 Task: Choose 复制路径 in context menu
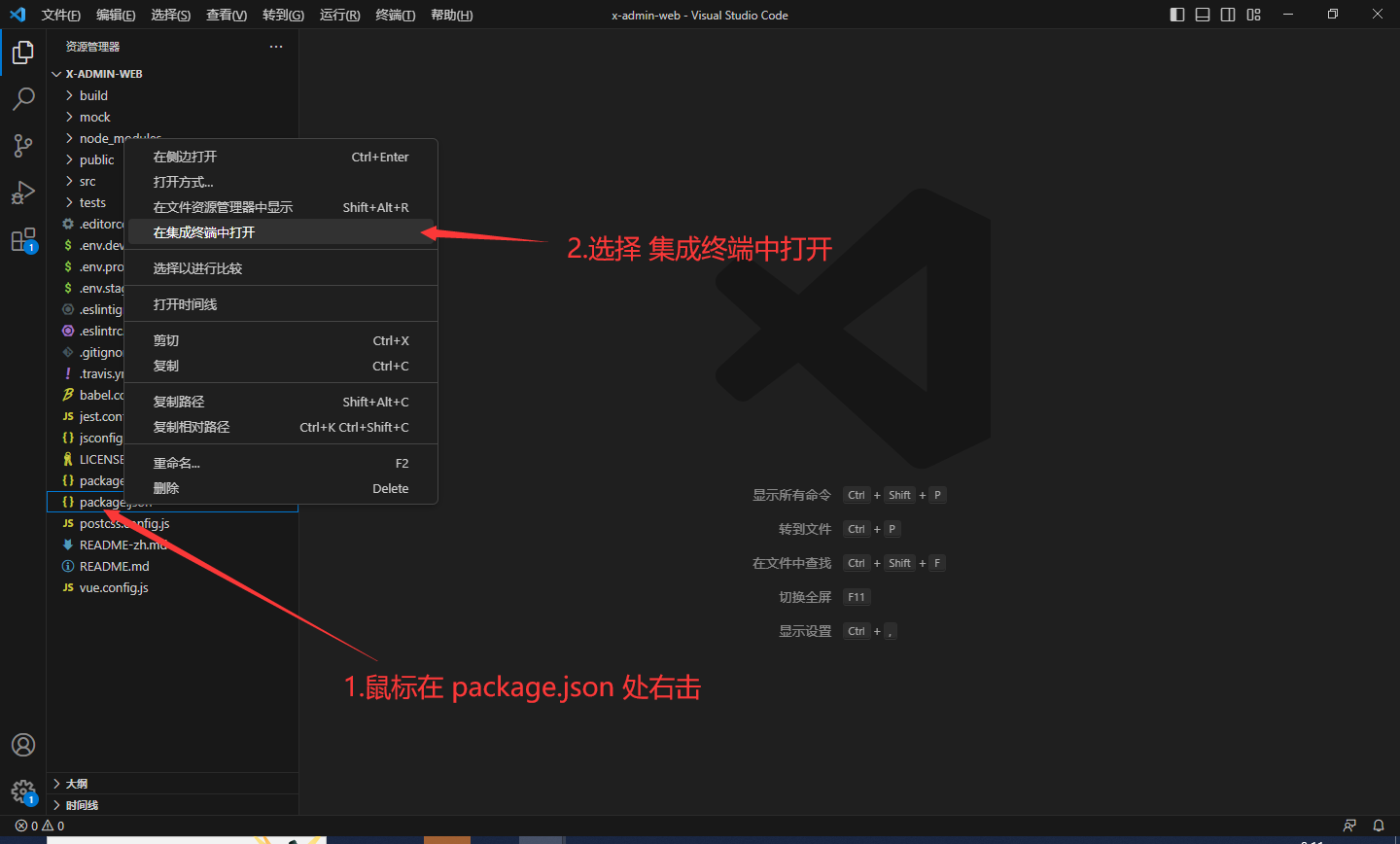pyautogui.click(x=281, y=402)
